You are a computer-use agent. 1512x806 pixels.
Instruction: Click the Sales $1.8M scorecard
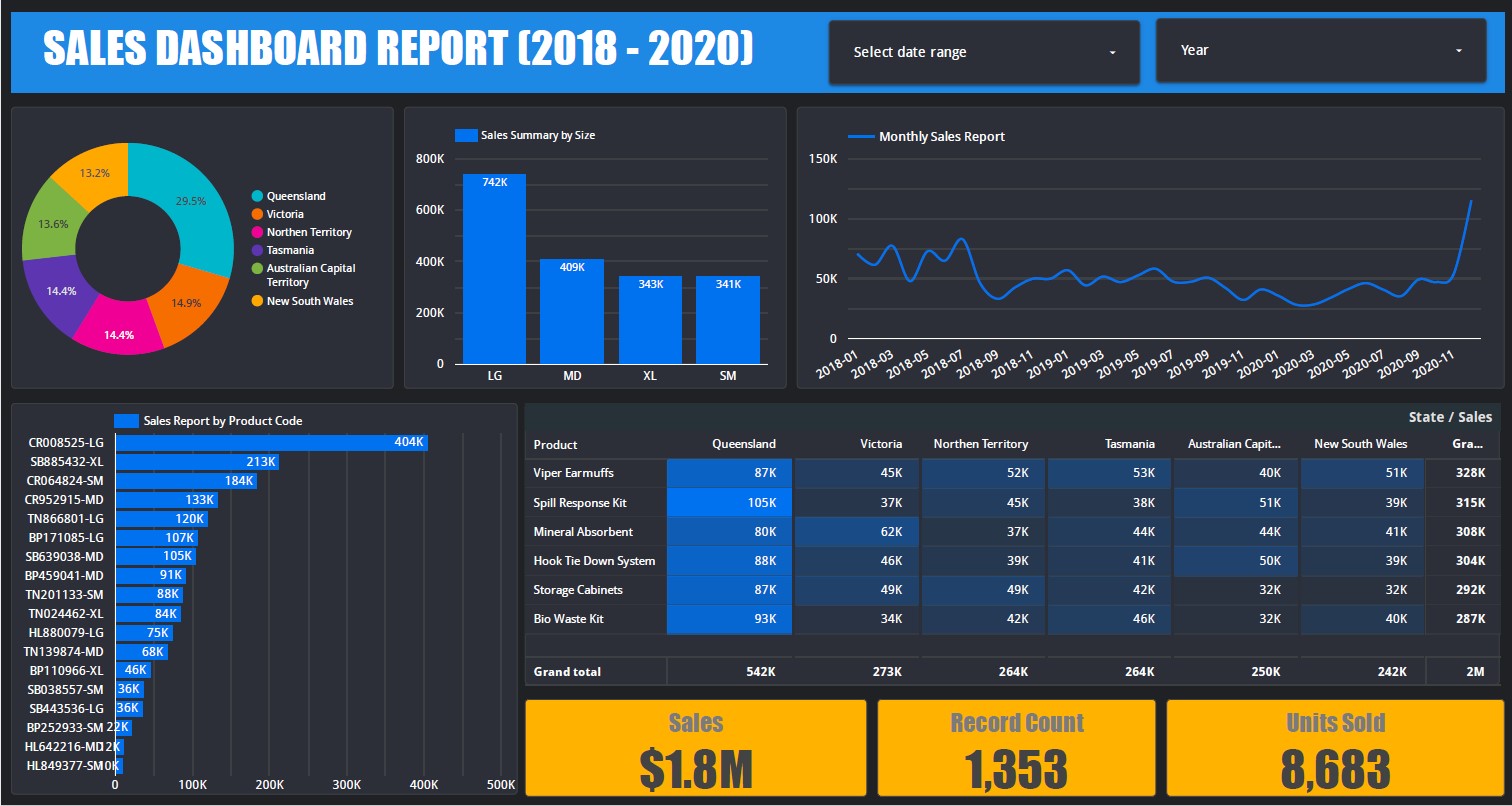pyautogui.click(x=696, y=748)
